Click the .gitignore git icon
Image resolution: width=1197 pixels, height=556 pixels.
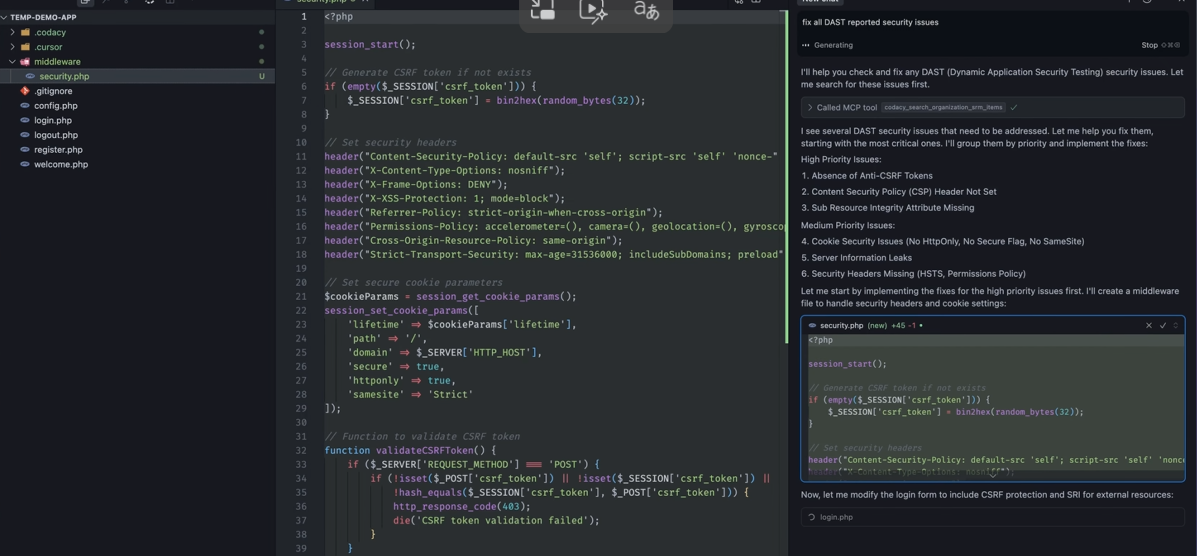tap(25, 91)
